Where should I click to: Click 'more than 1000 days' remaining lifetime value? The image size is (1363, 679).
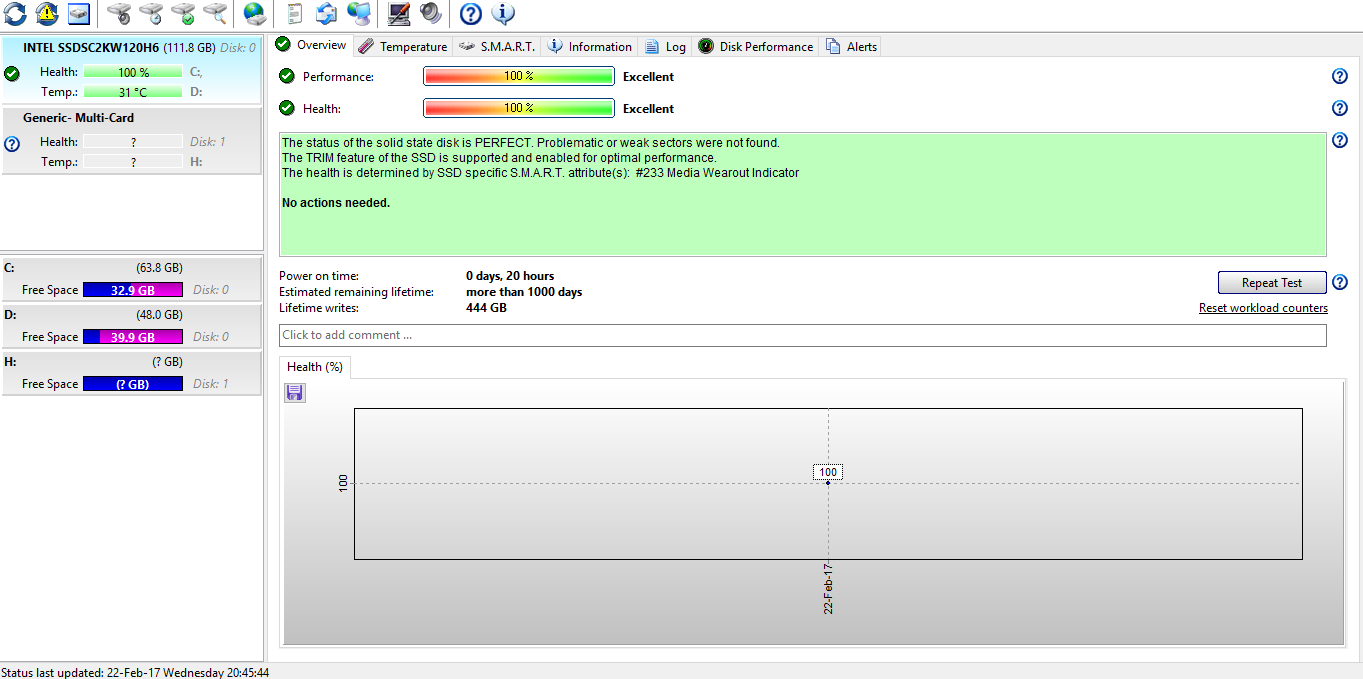point(524,292)
